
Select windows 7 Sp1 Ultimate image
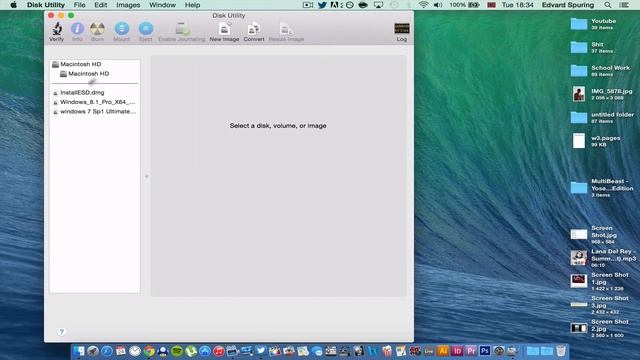click(94, 111)
